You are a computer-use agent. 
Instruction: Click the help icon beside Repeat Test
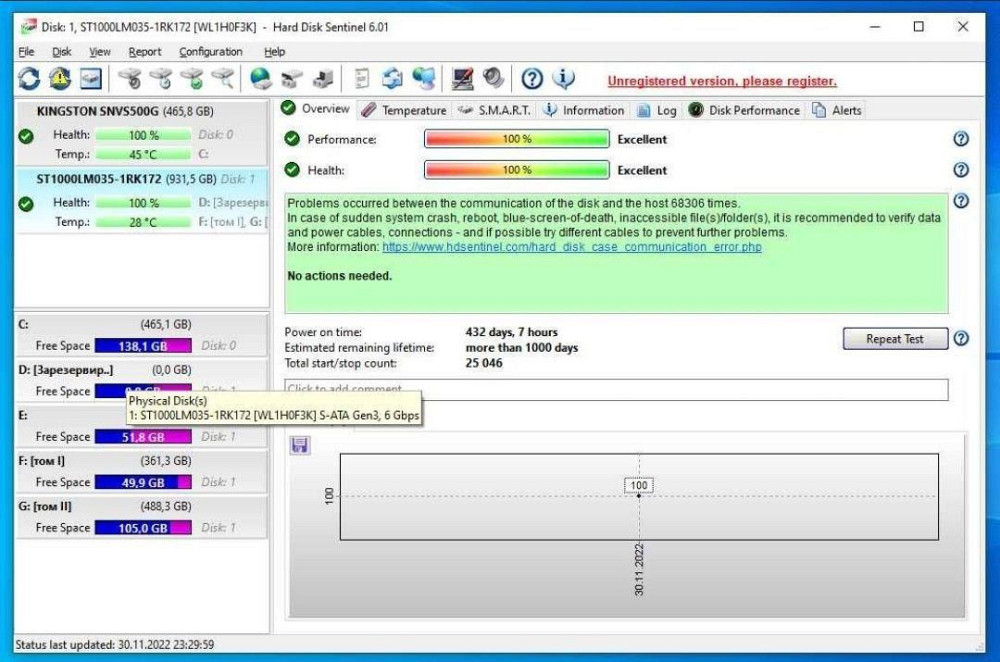coord(961,339)
